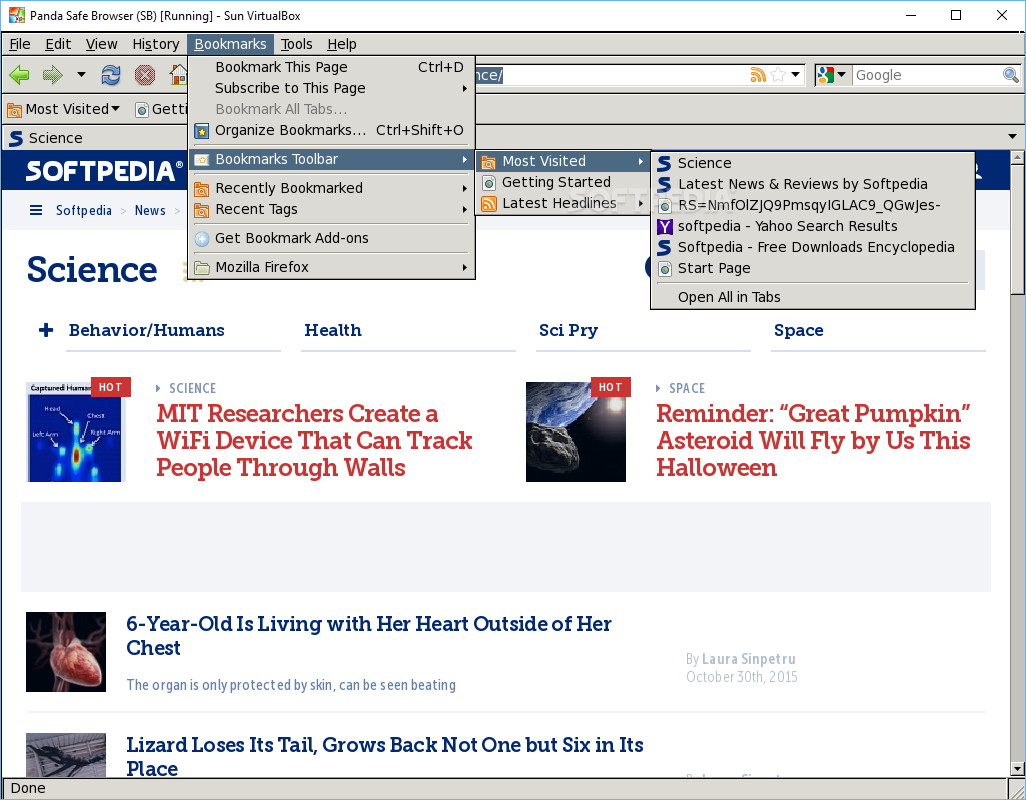Image resolution: width=1026 pixels, height=800 pixels.
Task: Expand the Recent Tags submenu
Action: click(465, 209)
